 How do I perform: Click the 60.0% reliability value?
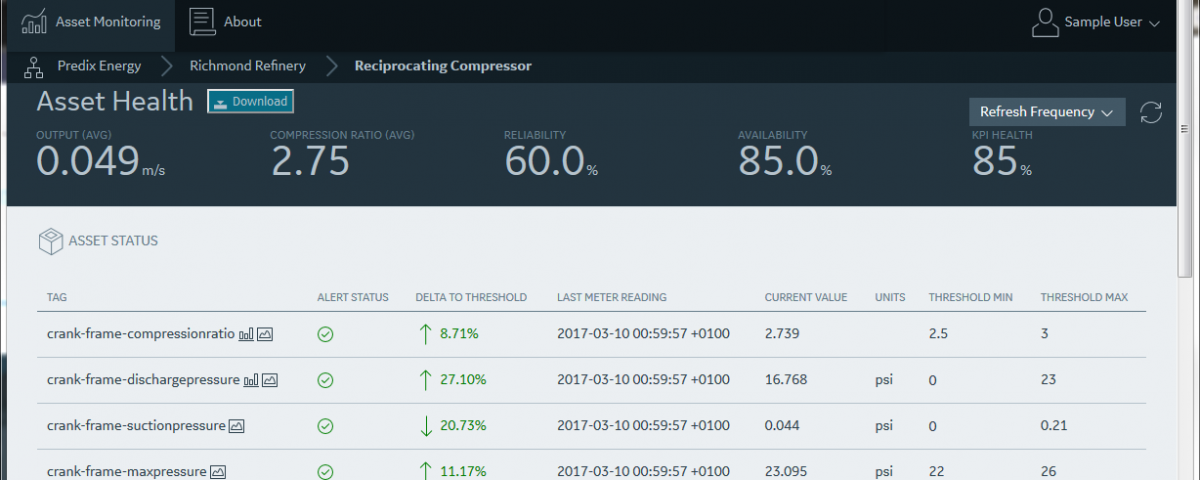tap(551, 161)
